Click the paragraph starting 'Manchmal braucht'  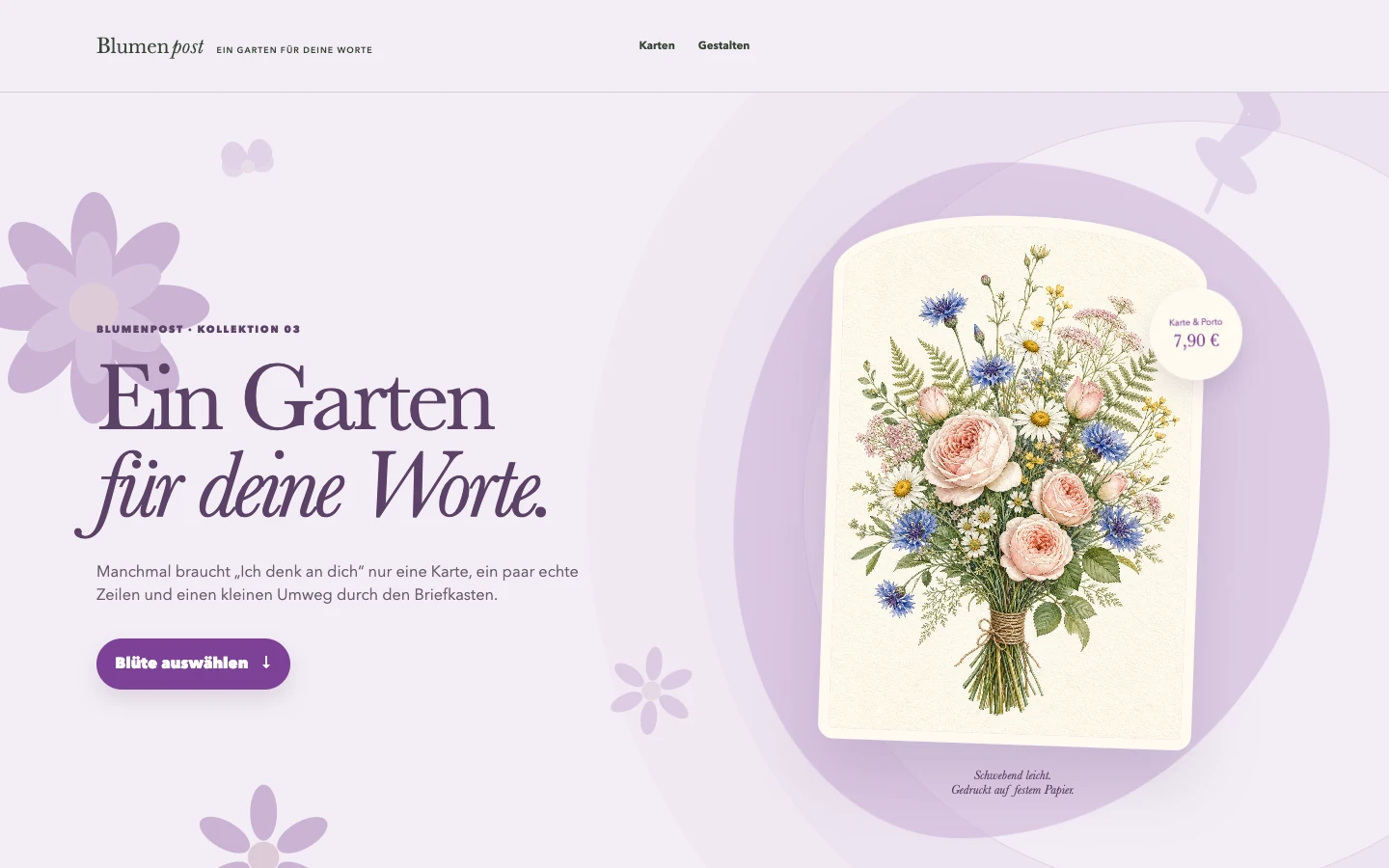pyautogui.click(x=338, y=583)
